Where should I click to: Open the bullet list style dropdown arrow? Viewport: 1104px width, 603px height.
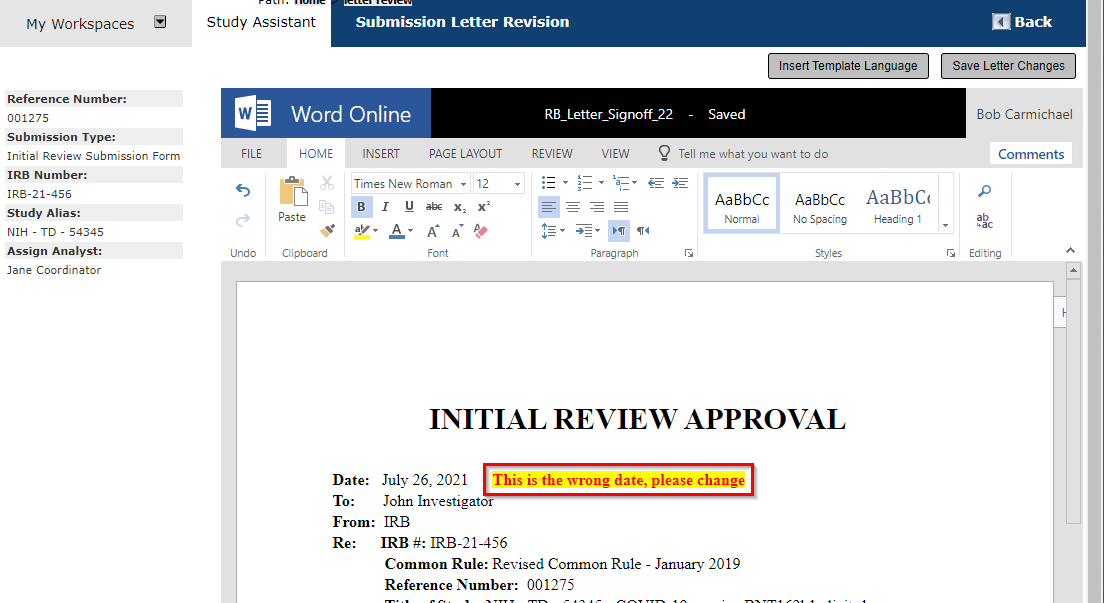[565, 183]
